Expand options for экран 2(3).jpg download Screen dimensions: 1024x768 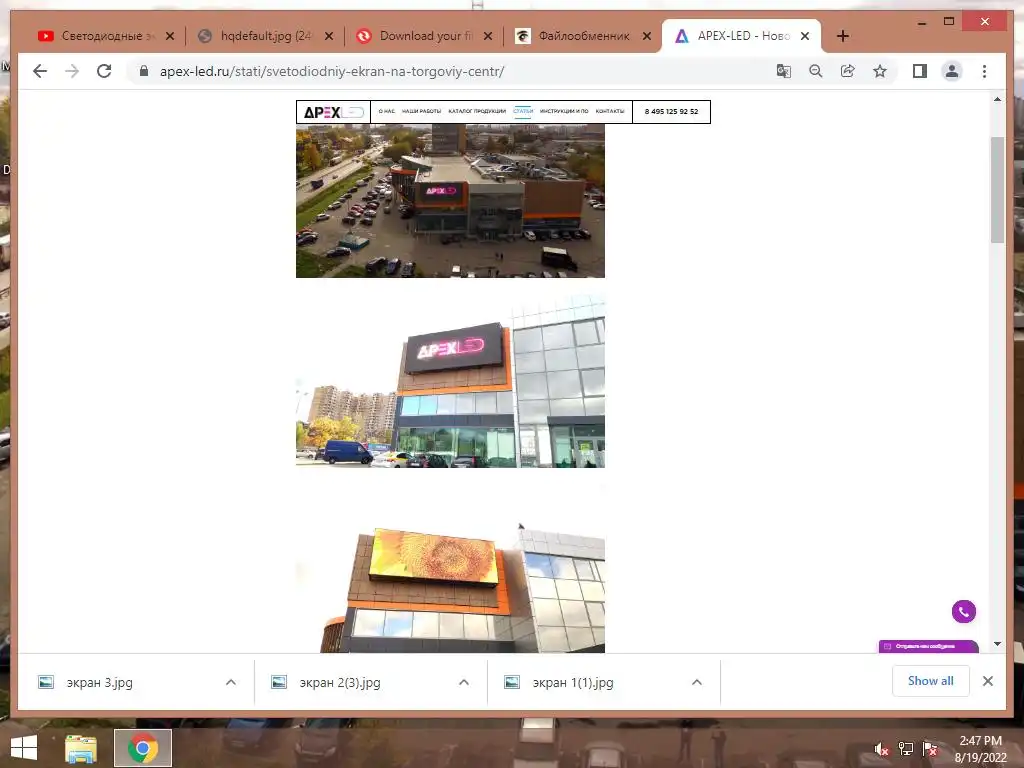pyautogui.click(x=464, y=682)
